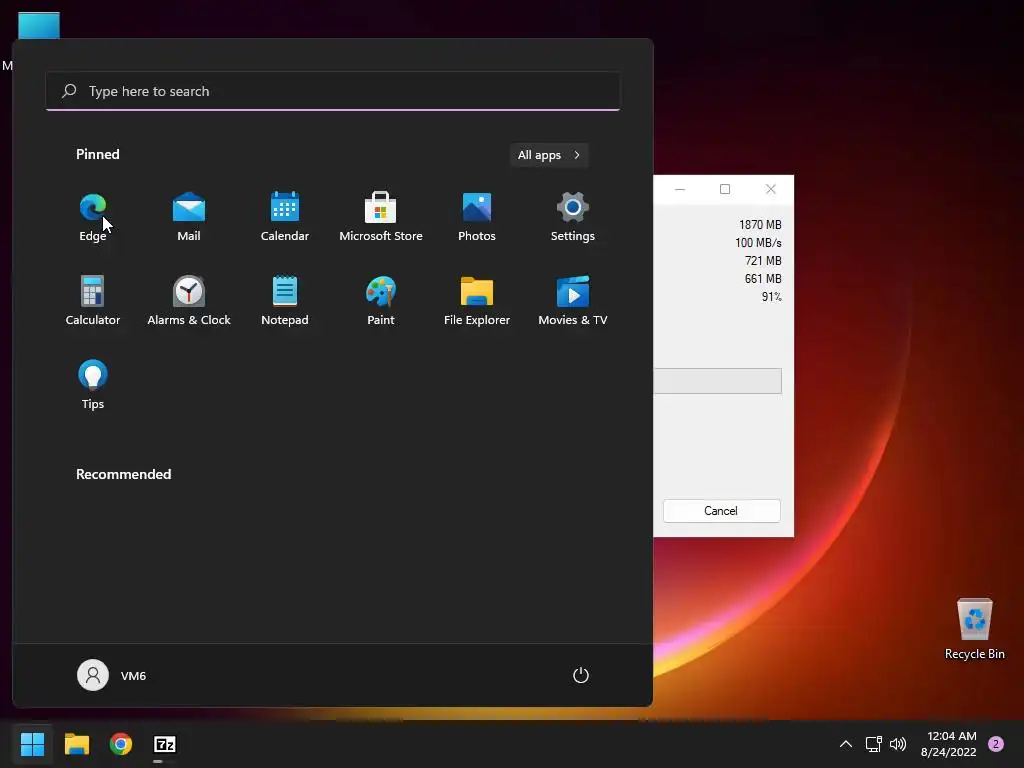Switch to 7-Zip in the taskbar
Image resolution: width=1024 pixels, height=768 pixels.
pyautogui.click(x=165, y=744)
